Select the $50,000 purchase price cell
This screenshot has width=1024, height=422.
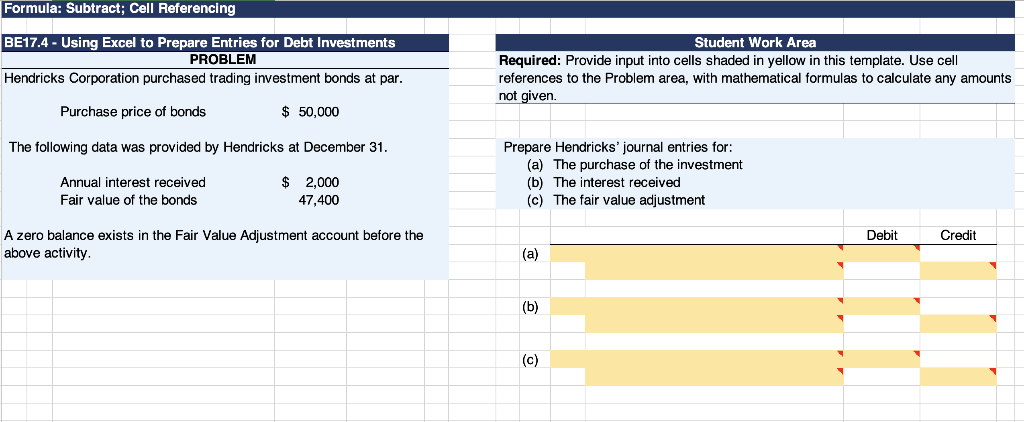[310, 112]
